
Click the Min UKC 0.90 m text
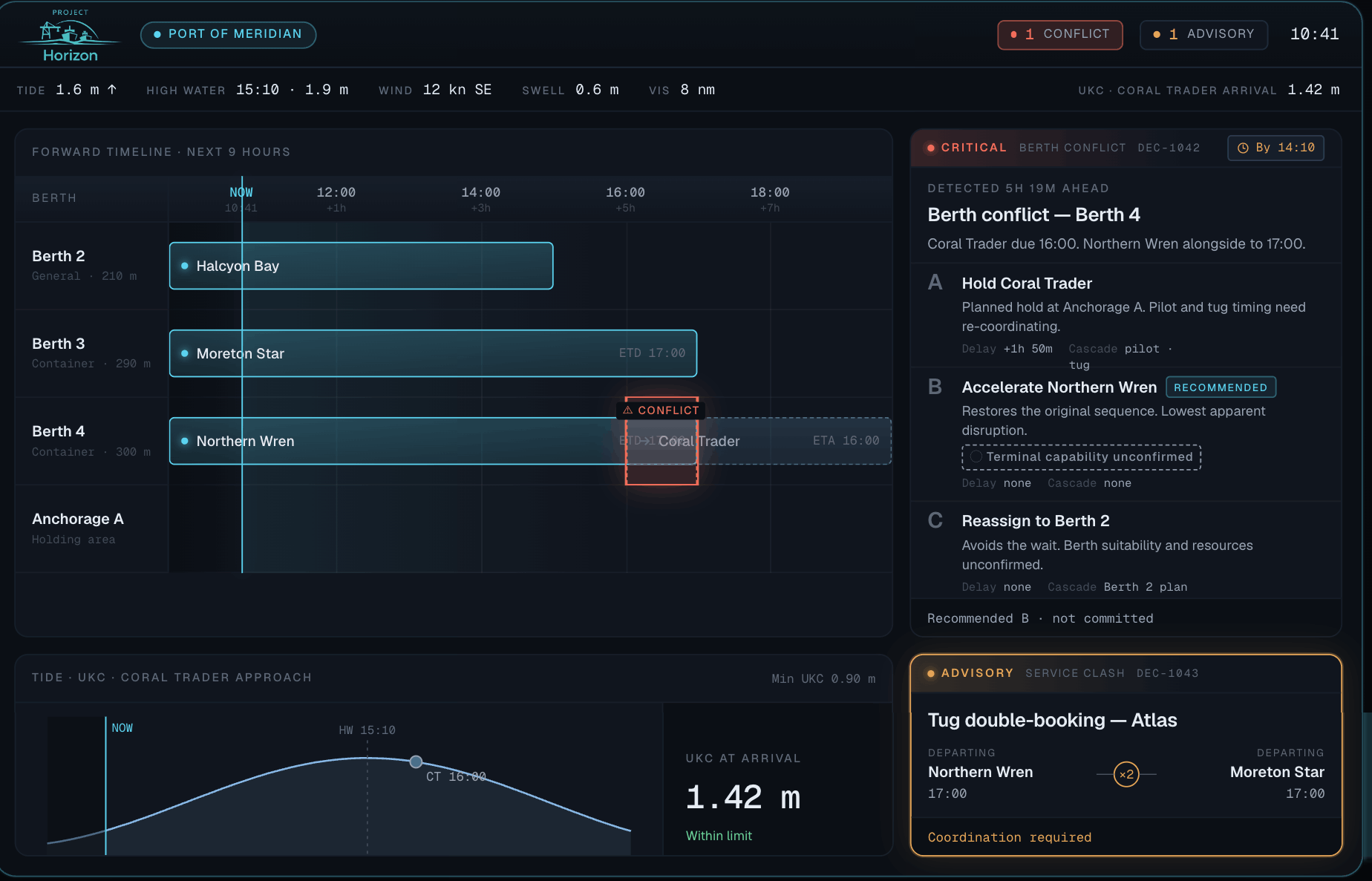click(823, 678)
